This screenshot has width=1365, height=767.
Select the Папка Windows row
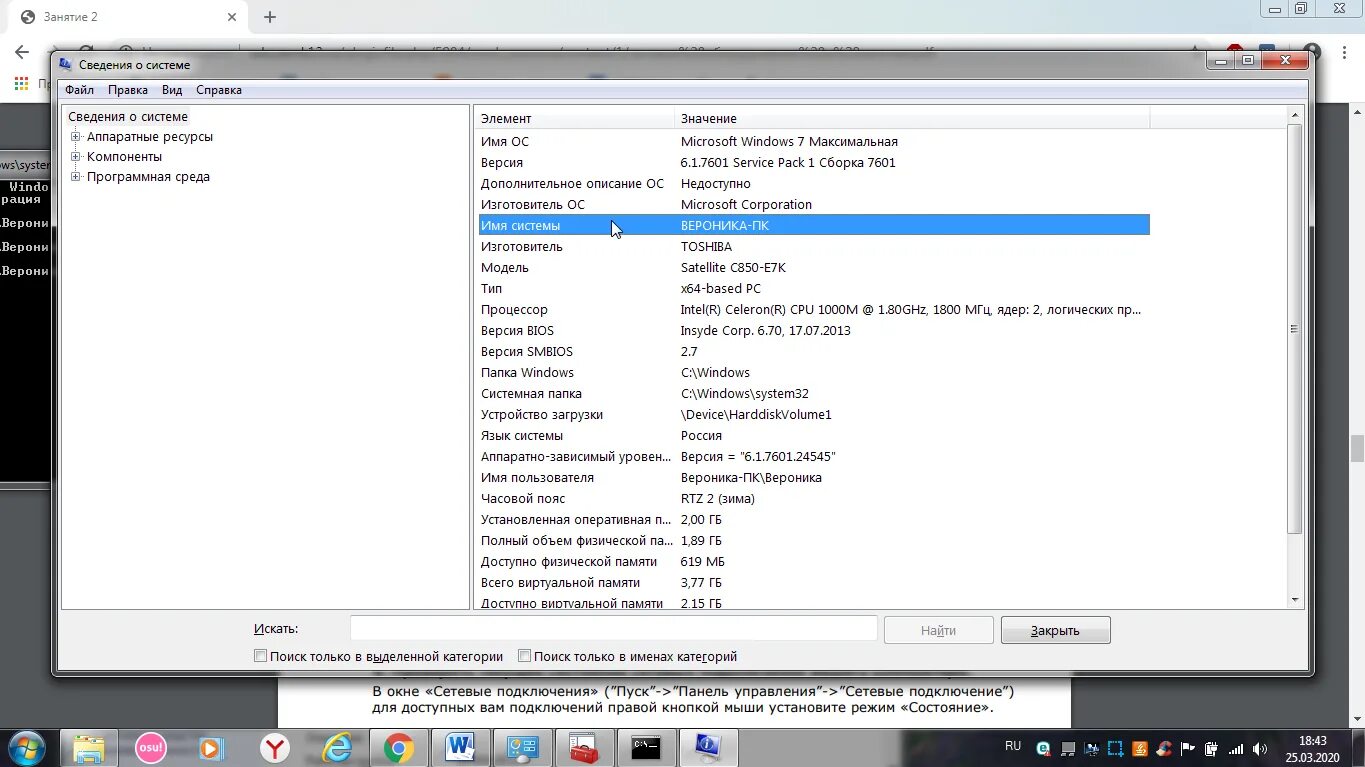[814, 373]
